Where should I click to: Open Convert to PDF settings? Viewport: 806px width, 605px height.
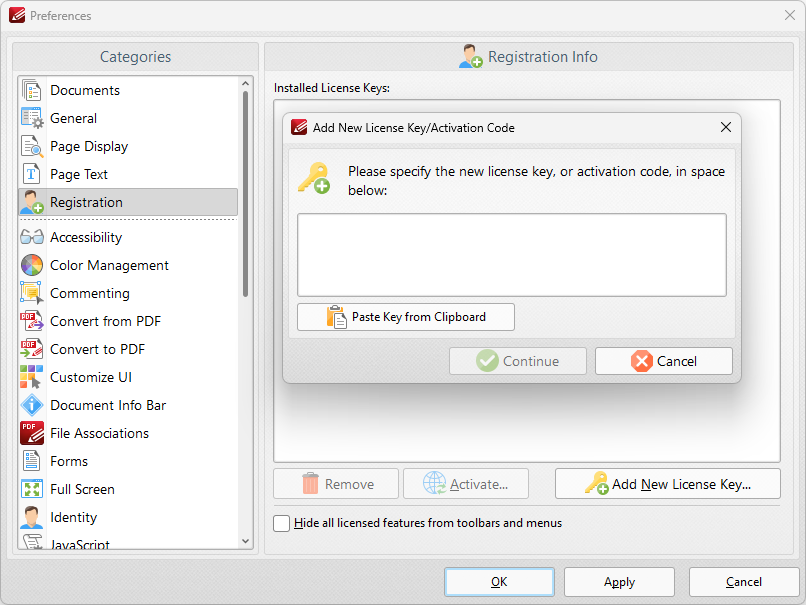[128, 349]
